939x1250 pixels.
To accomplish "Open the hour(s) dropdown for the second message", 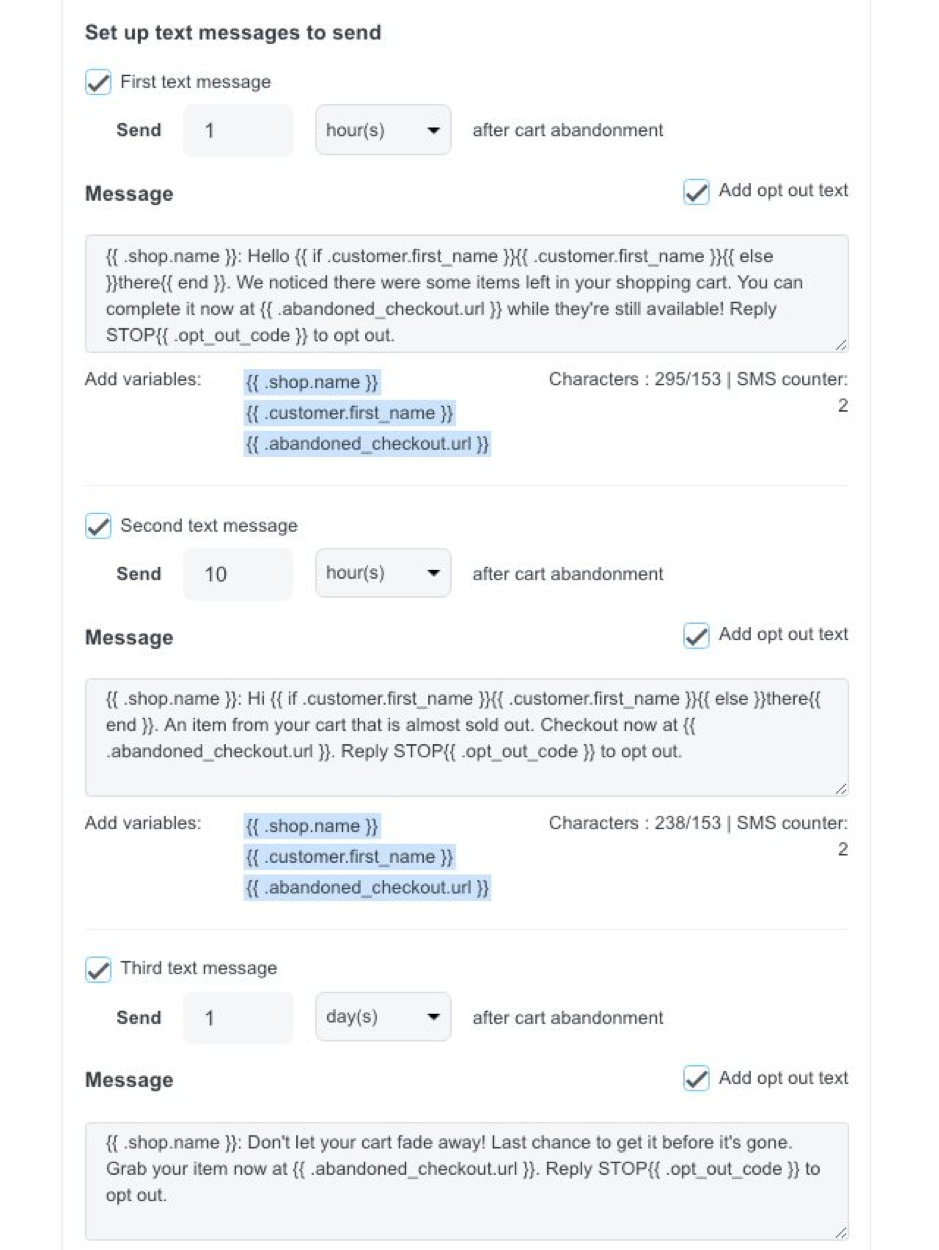I will pyautogui.click(x=383, y=573).
